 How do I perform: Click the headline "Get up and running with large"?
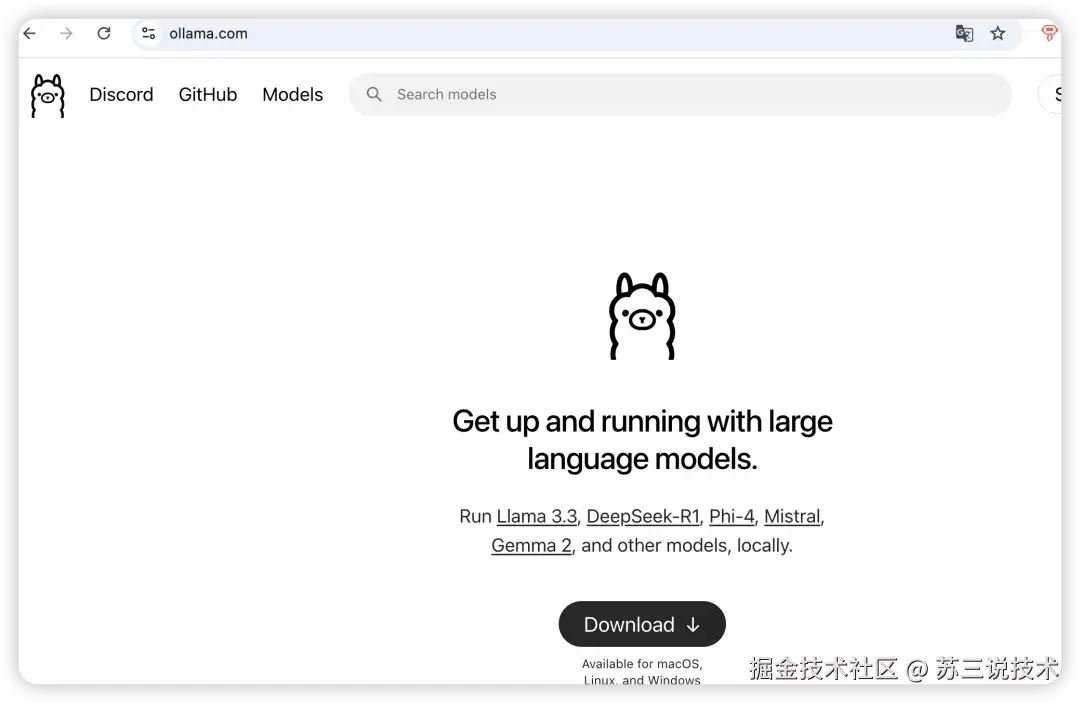(x=642, y=421)
